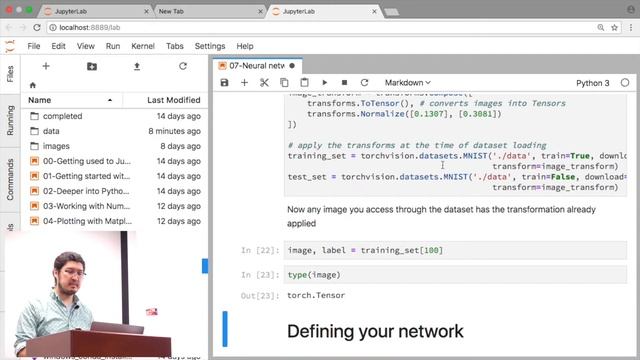Screen dimensions: 640x360
Task: Paste cell from clipboard
Action: 304,83
